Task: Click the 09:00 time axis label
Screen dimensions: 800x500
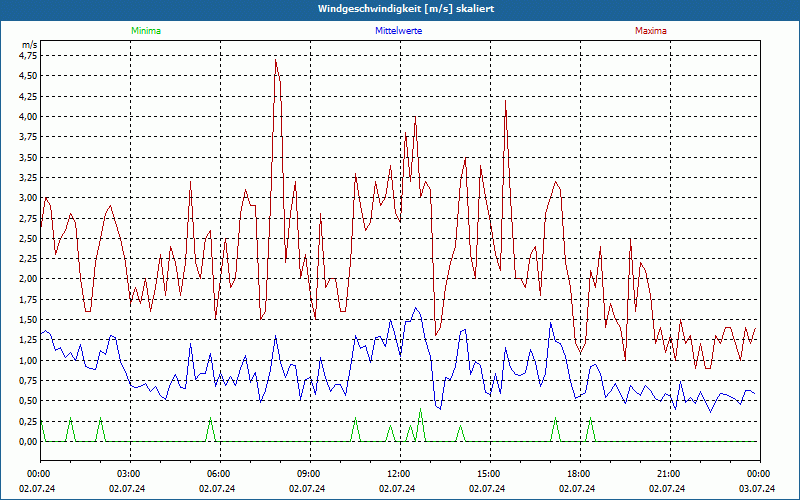Action: 310,474
